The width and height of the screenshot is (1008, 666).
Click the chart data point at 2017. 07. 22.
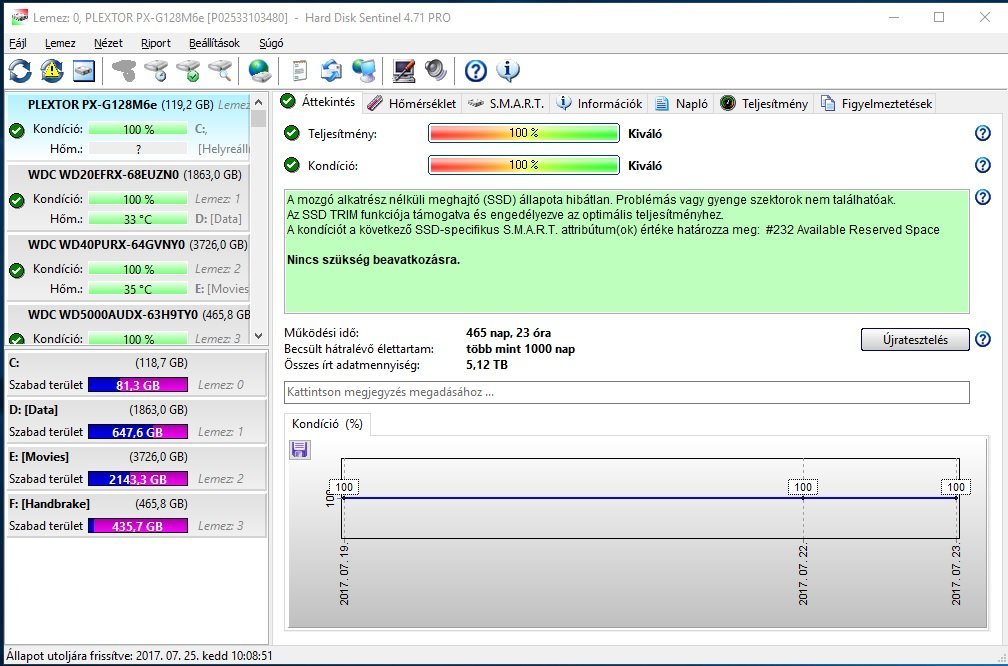pyautogui.click(x=803, y=498)
